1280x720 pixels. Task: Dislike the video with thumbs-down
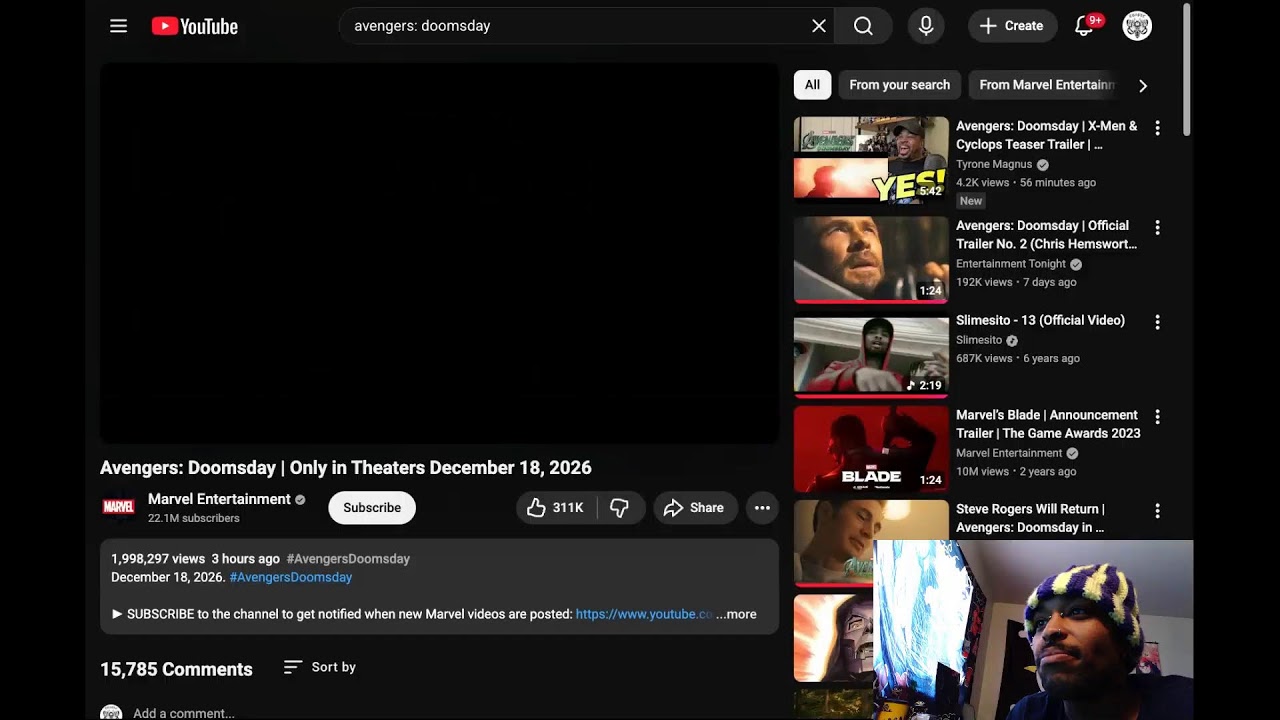tap(620, 508)
